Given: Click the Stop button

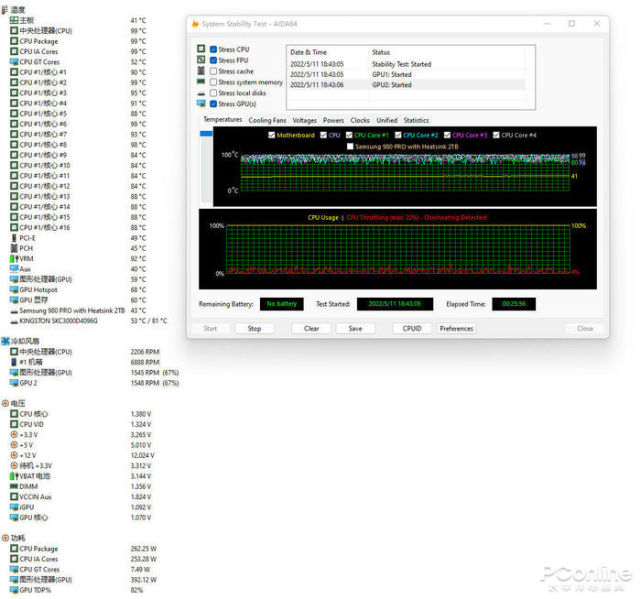Looking at the screenshot, I should pos(254,328).
